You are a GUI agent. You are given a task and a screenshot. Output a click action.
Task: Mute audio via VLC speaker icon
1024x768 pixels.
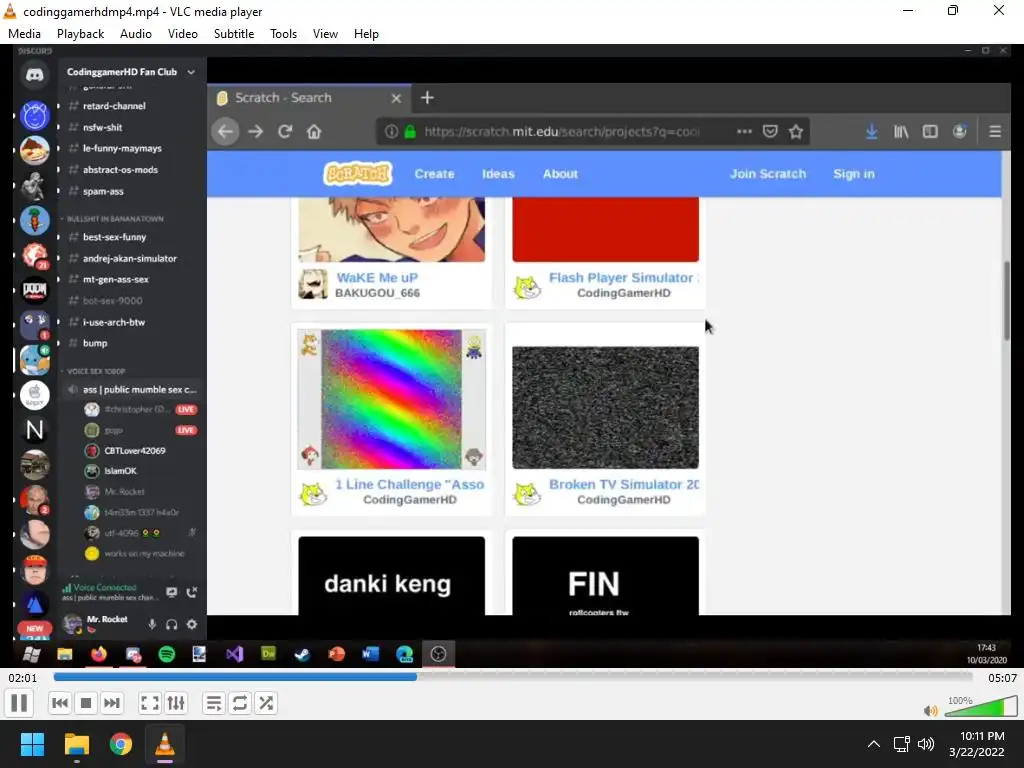931,711
